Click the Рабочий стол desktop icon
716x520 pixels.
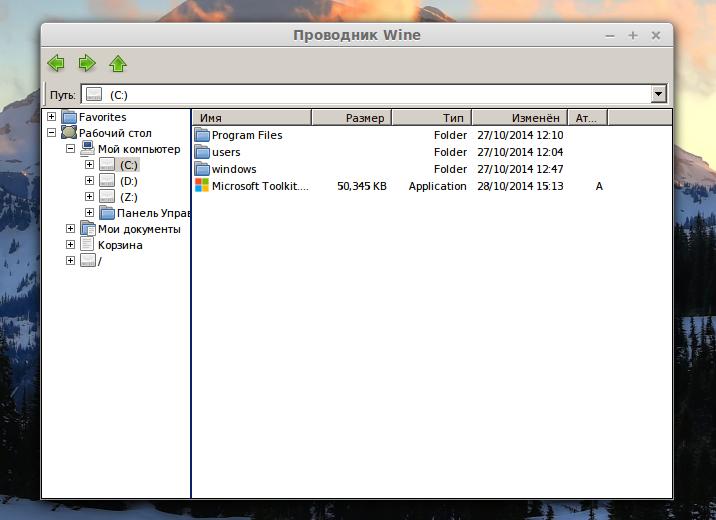pyautogui.click(x=69, y=132)
